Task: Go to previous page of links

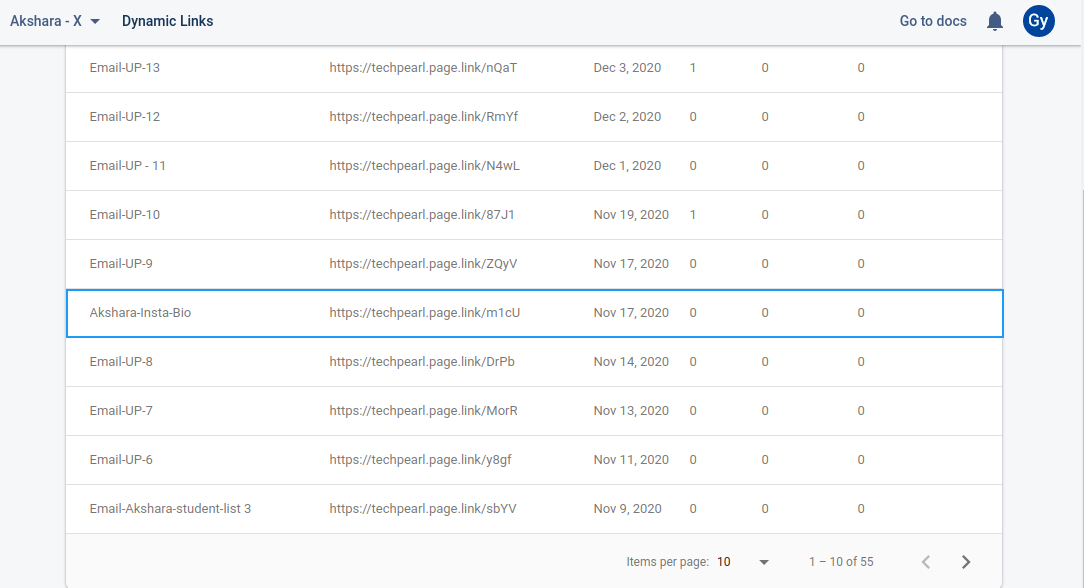Action: pos(926,562)
